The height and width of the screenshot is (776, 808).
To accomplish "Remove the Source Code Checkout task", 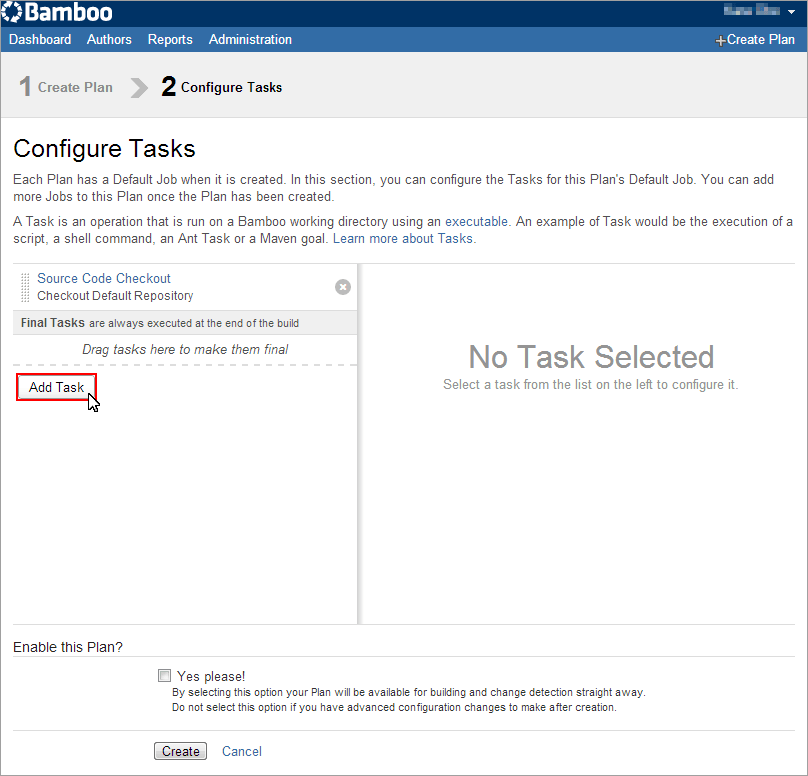I will click(343, 287).
